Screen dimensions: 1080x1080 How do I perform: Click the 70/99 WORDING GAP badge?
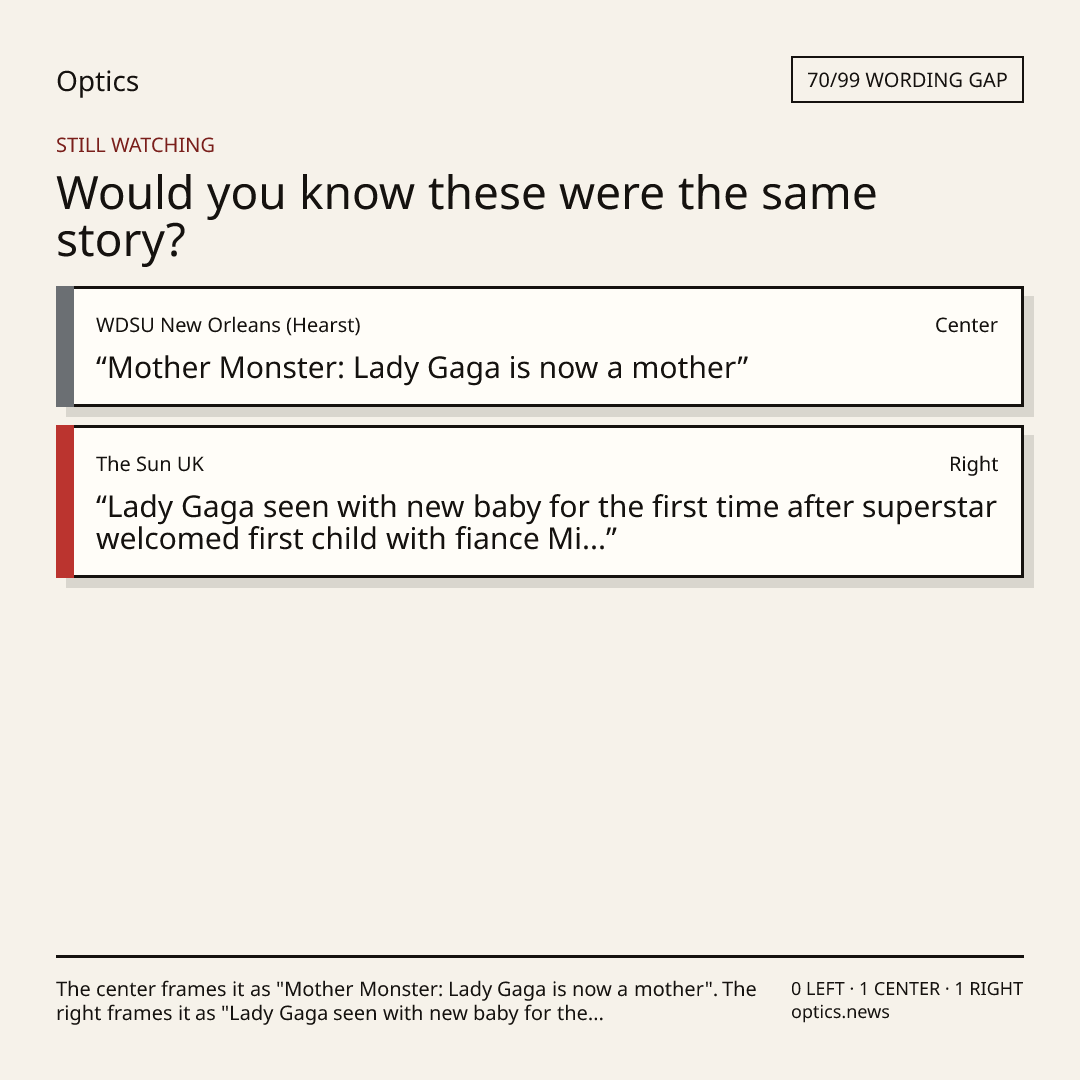[907, 80]
